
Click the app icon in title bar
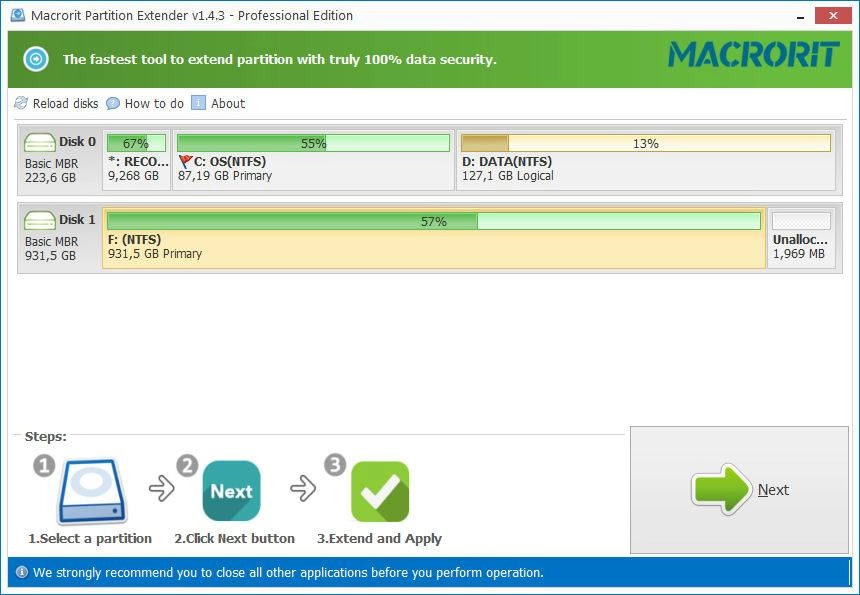tap(18, 15)
